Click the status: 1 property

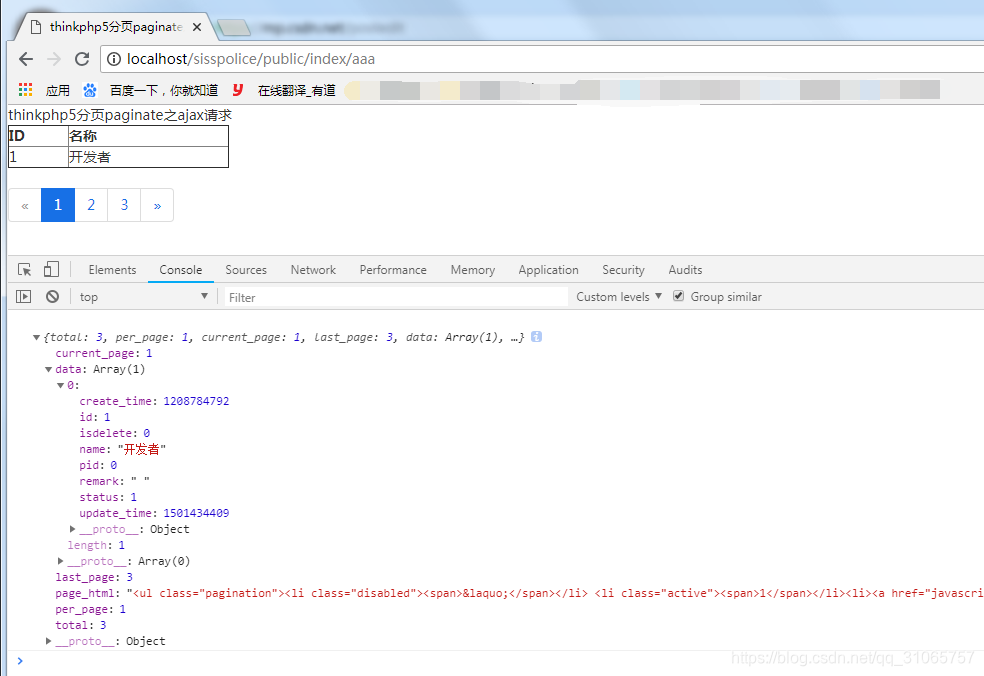[108, 497]
